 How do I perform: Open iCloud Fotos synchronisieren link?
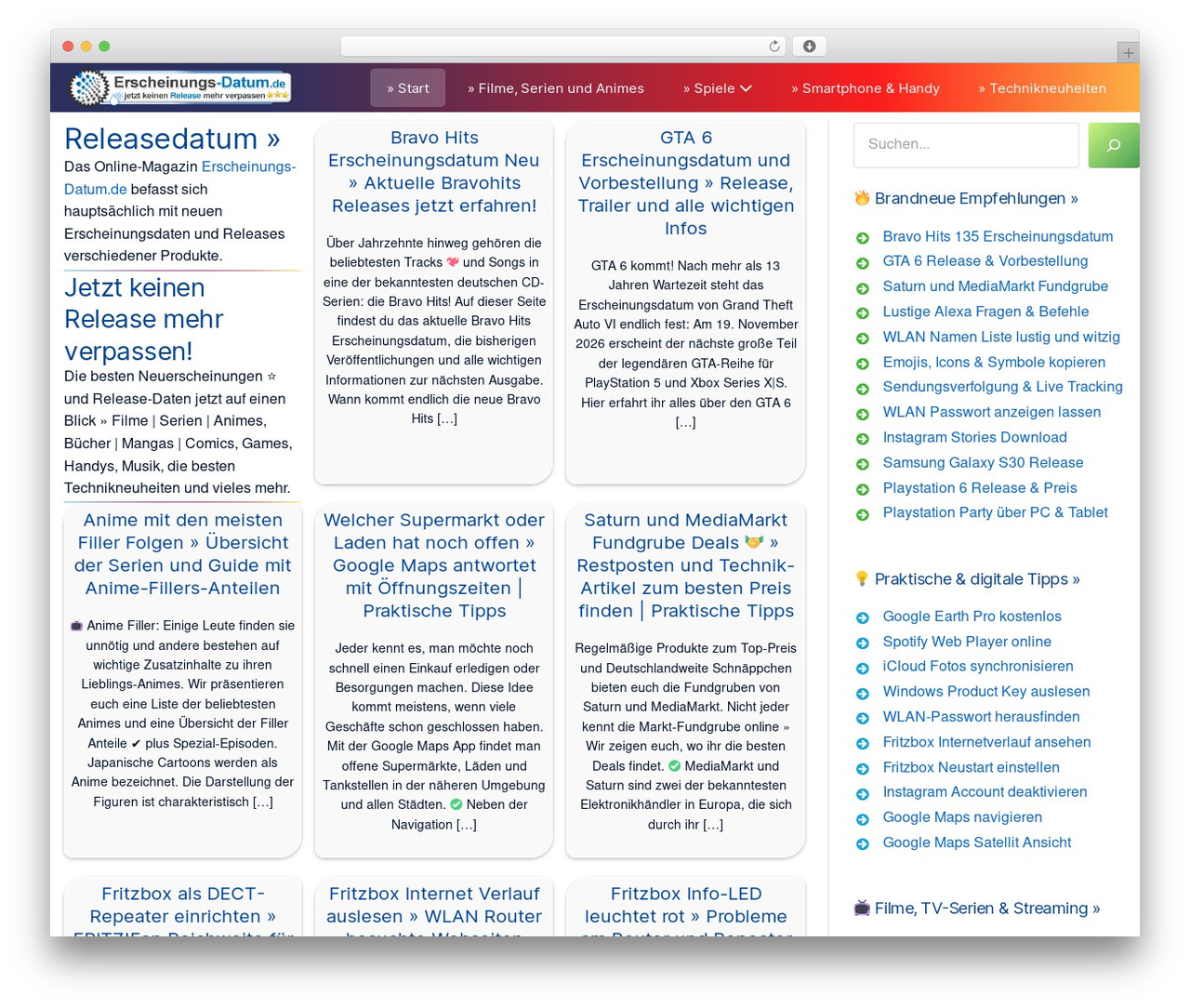(978, 666)
